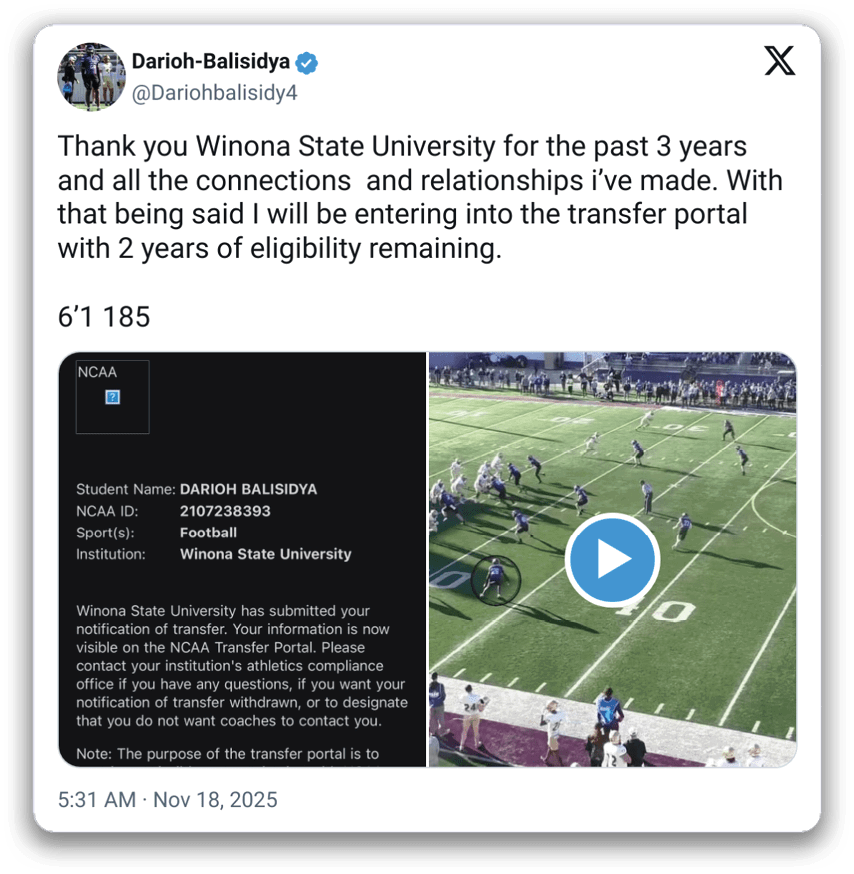Click the Darioh-Balisidya display name
This screenshot has height=874, width=854.
pos(210,62)
